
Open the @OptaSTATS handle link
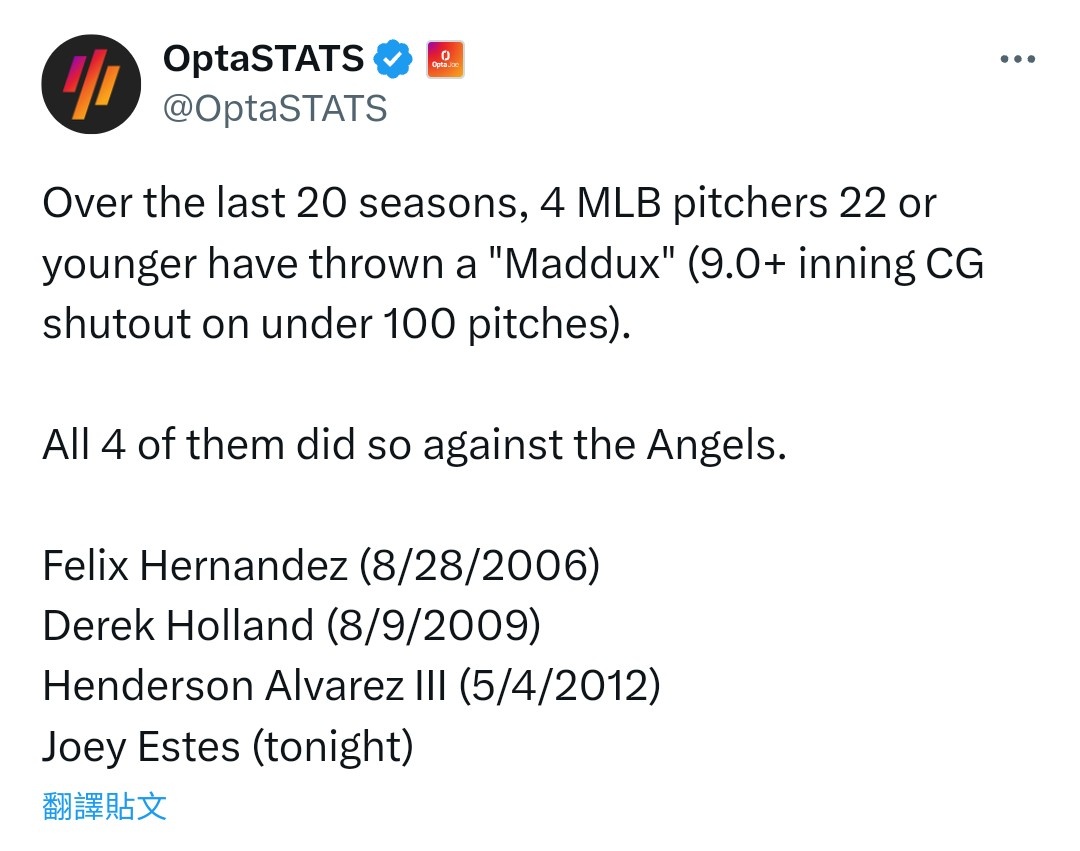click(274, 107)
